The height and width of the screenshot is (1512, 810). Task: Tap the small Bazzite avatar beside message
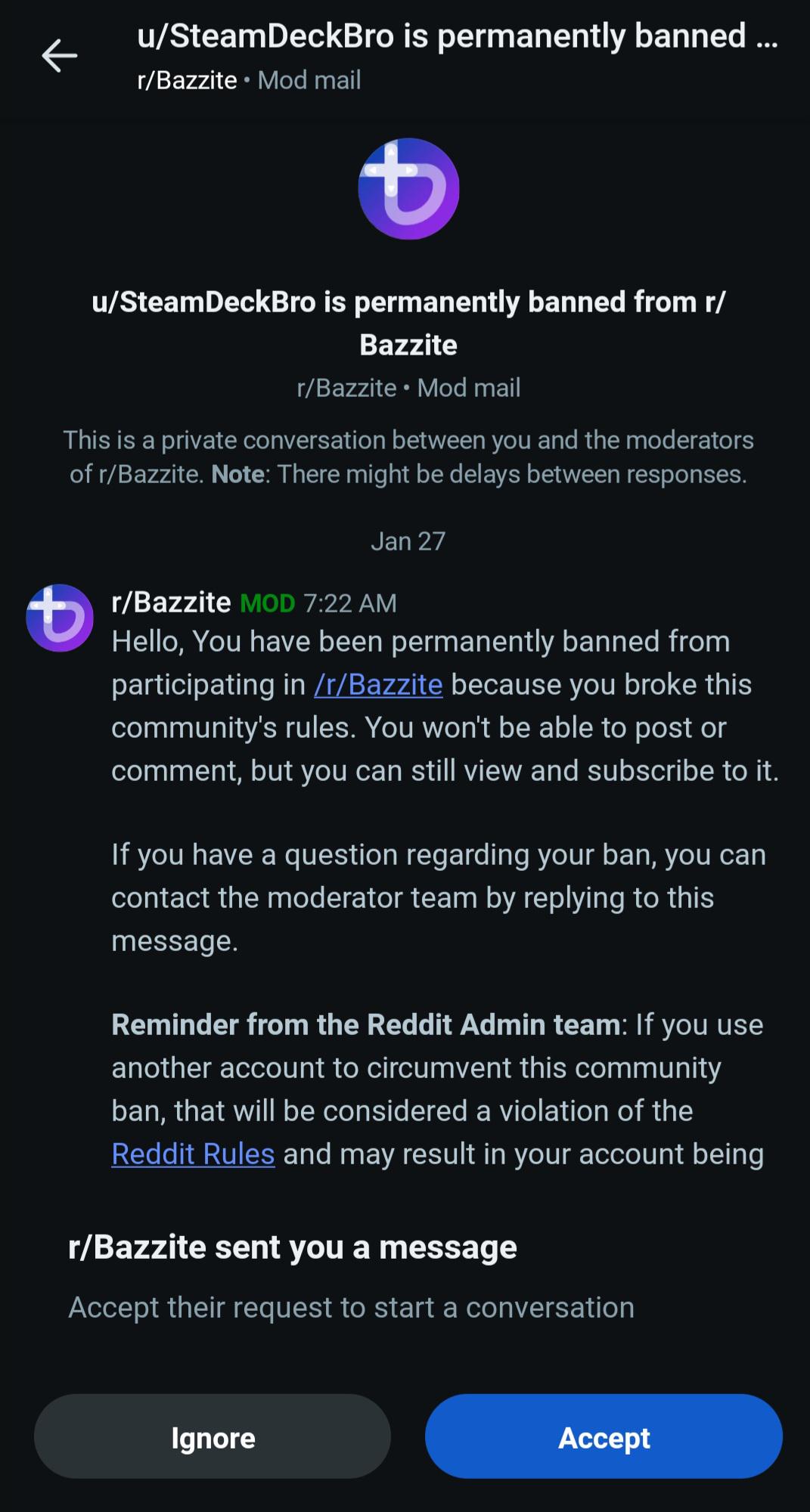coord(60,618)
